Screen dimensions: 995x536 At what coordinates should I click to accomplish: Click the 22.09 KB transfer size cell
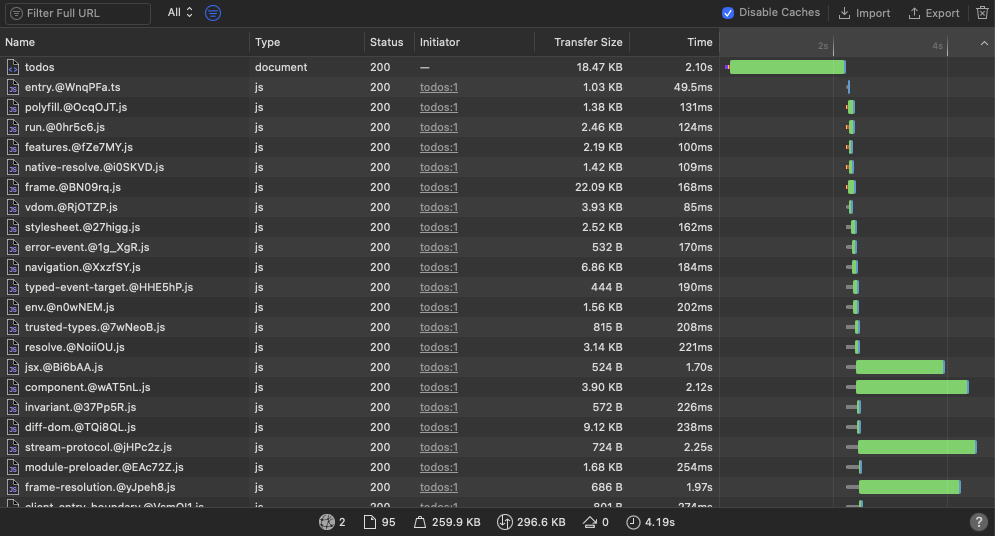click(598, 187)
